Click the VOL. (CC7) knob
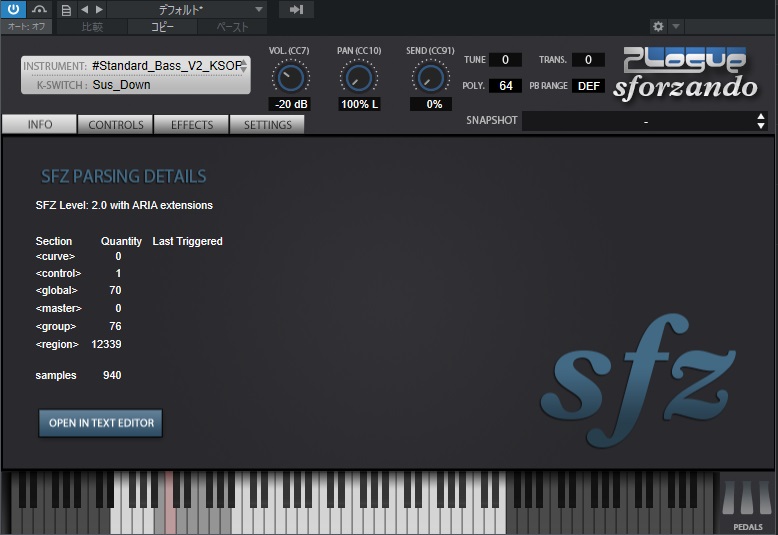Image resolution: width=778 pixels, height=535 pixels. [x=290, y=76]
